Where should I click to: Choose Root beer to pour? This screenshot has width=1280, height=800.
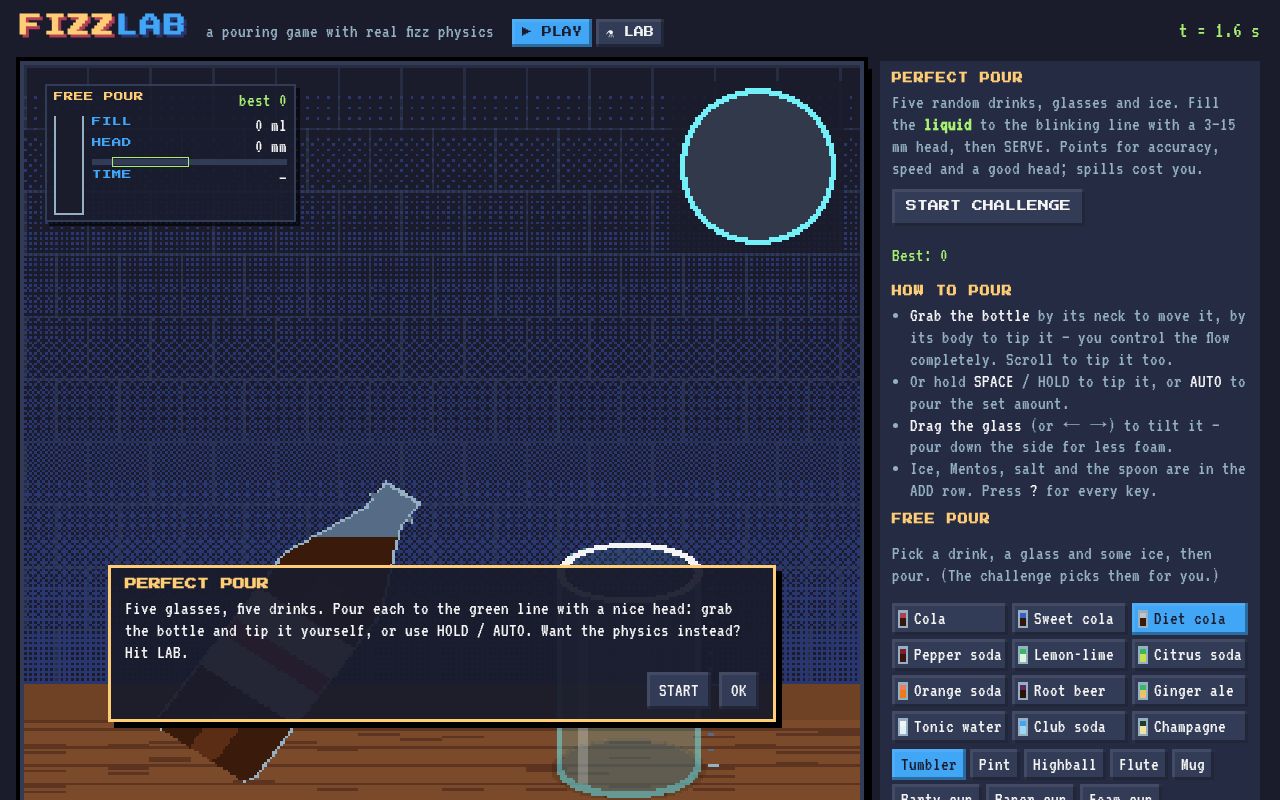(x=1068, y=691)
